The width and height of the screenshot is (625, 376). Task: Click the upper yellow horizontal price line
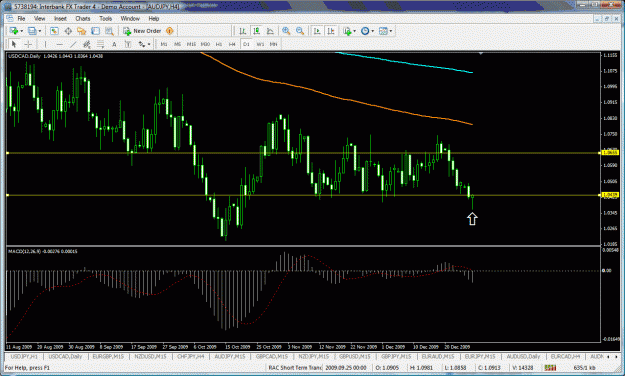303,153
